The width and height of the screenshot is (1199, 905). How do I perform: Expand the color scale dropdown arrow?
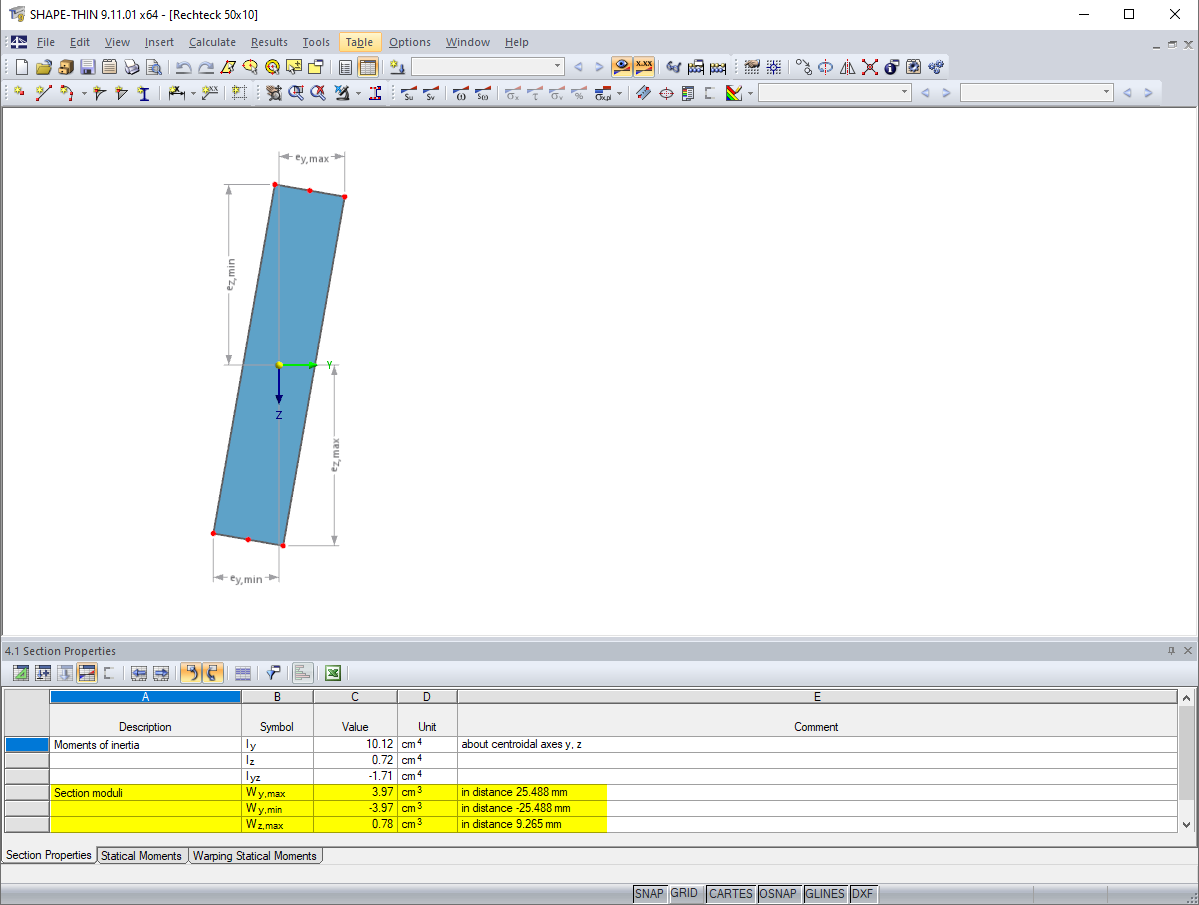749,92
